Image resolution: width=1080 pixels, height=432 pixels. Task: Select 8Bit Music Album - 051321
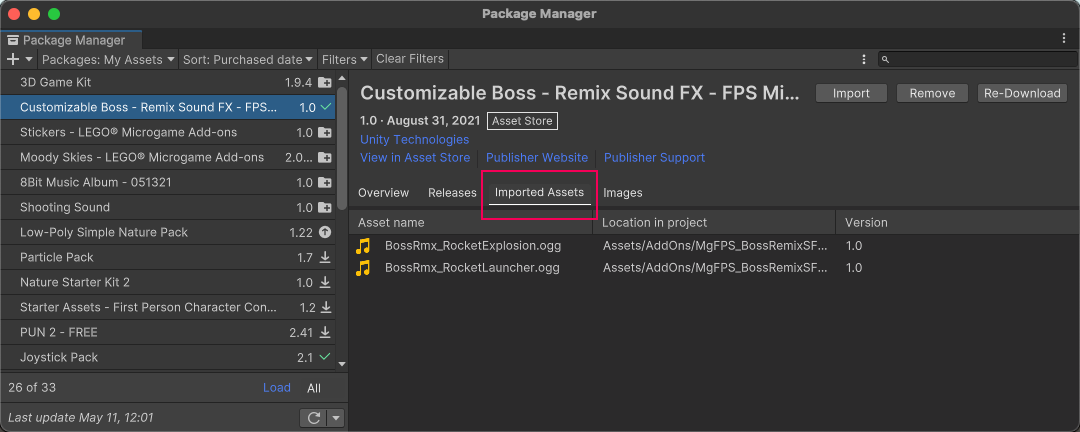168,183
